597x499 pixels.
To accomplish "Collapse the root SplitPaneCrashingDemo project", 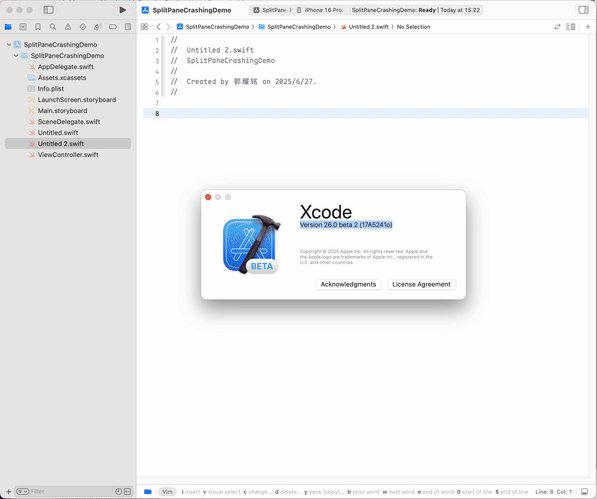I will pos(9,45).
